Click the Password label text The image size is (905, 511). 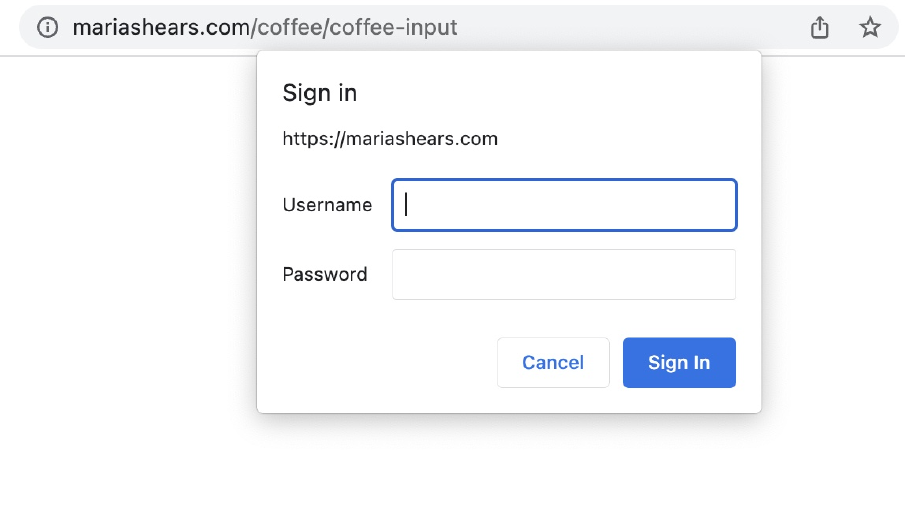point(325,274)
